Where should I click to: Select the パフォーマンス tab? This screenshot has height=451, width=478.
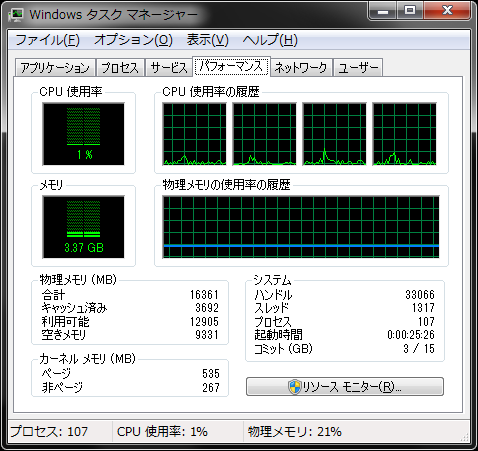point(231,67)
